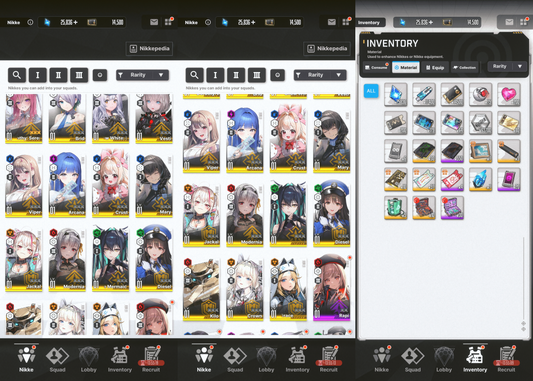Open the mail icon in Inventory panel

point(509,22)
